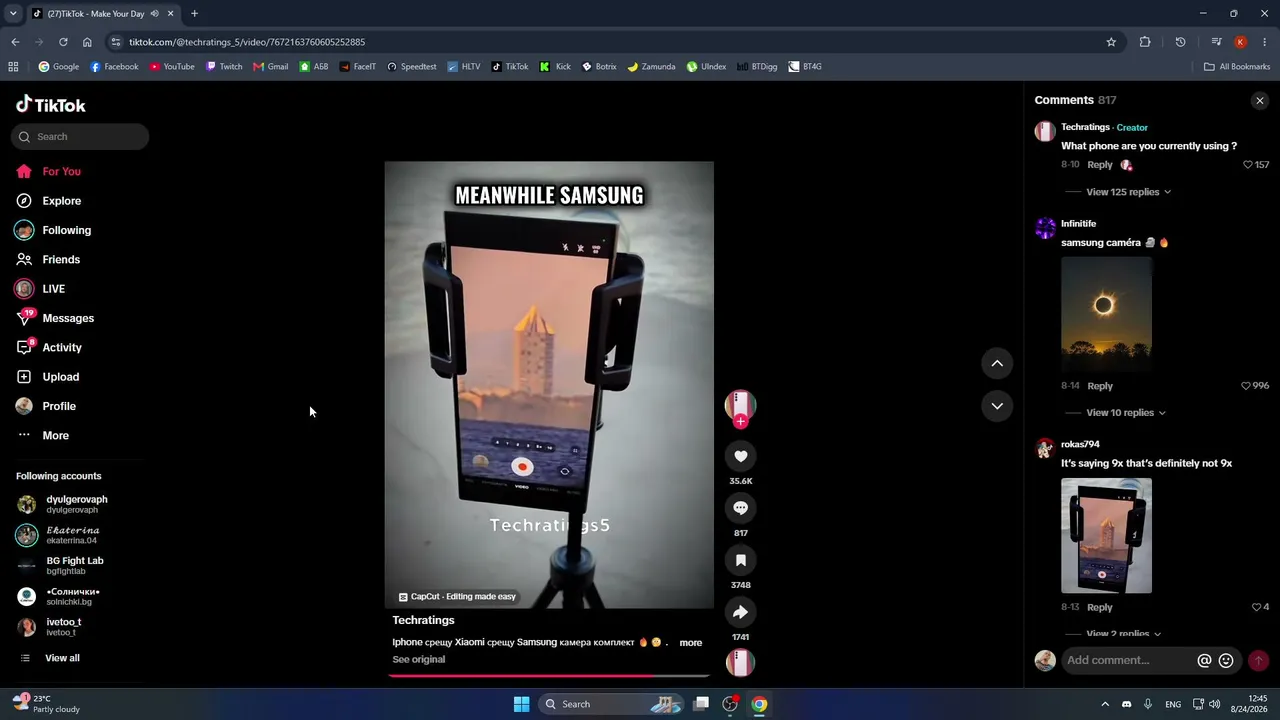Open YouTube bookmark in bookmarks bar
1280x720 pixels.
coord(172,67)
